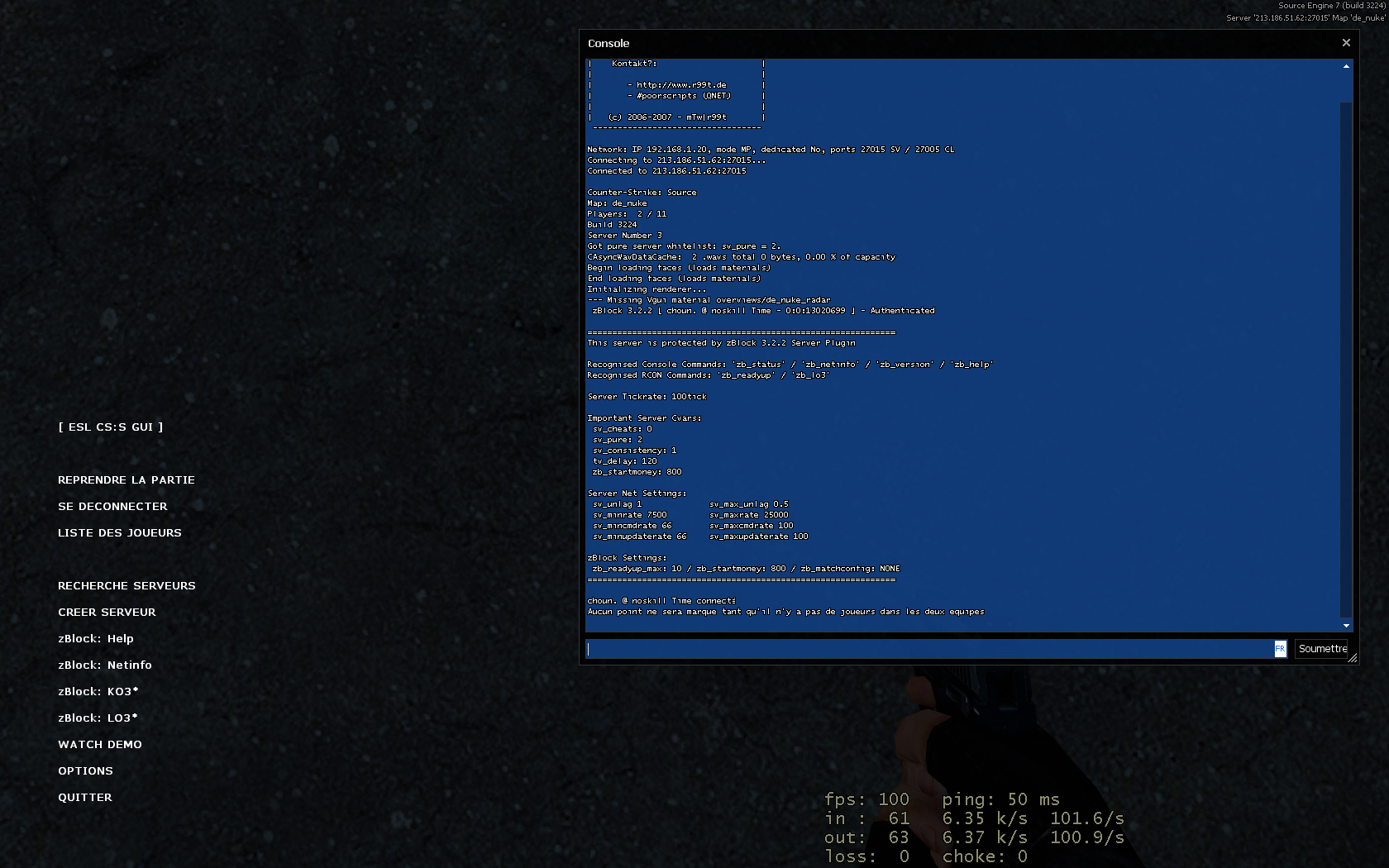Click the console scroll up arrow
This screenshot has width=1389, height=868.
1346,66
